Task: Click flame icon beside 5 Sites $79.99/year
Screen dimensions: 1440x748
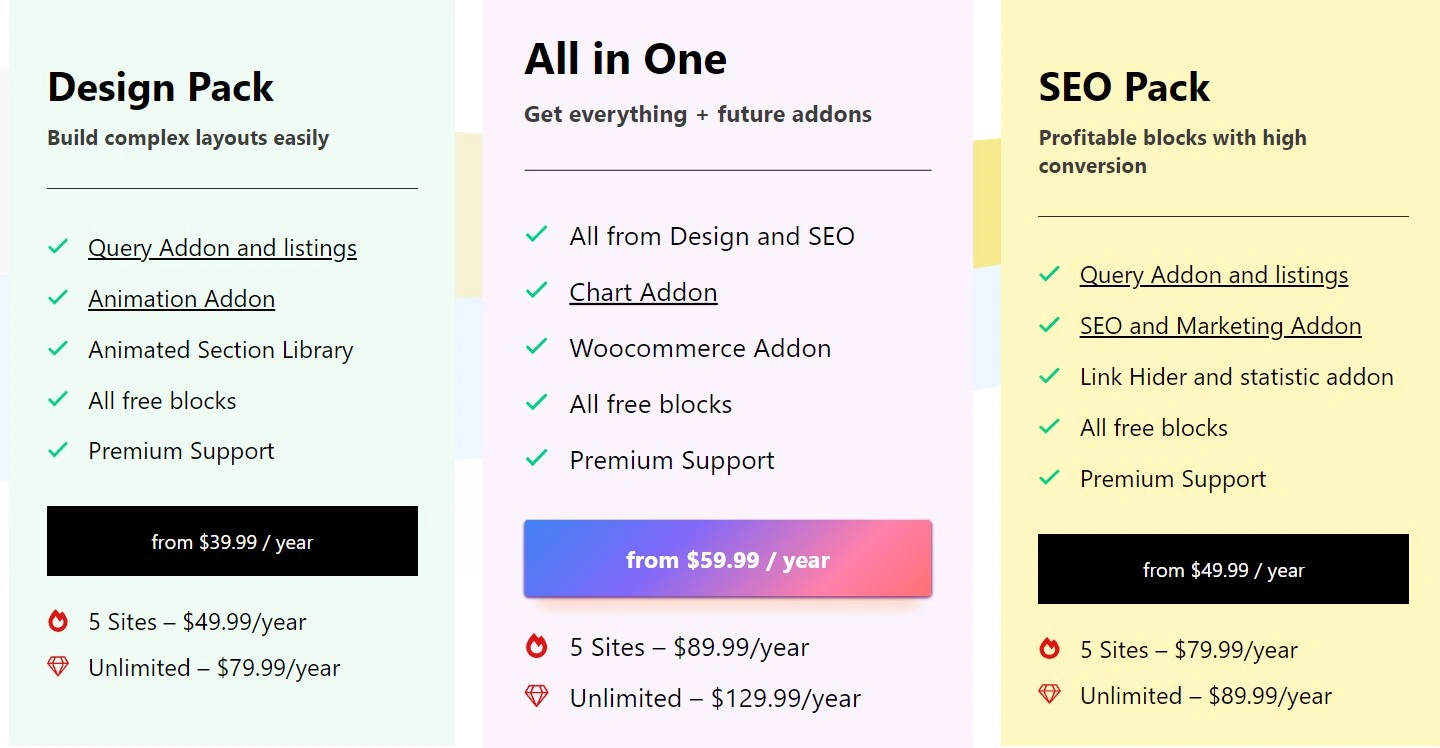Action: (1049, 649)
